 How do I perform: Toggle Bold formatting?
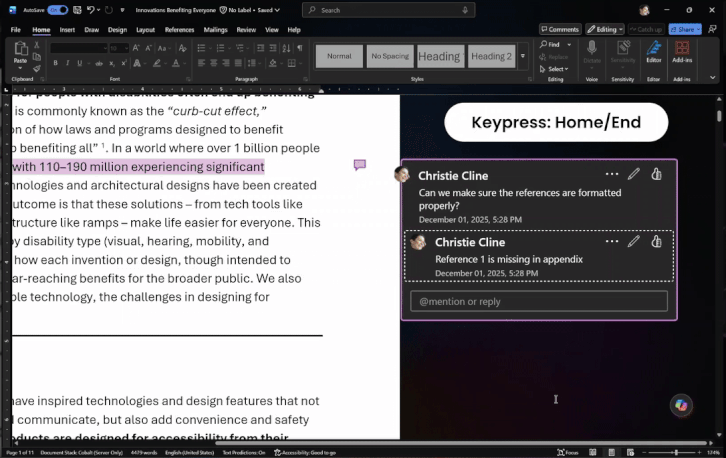[56, 63]
